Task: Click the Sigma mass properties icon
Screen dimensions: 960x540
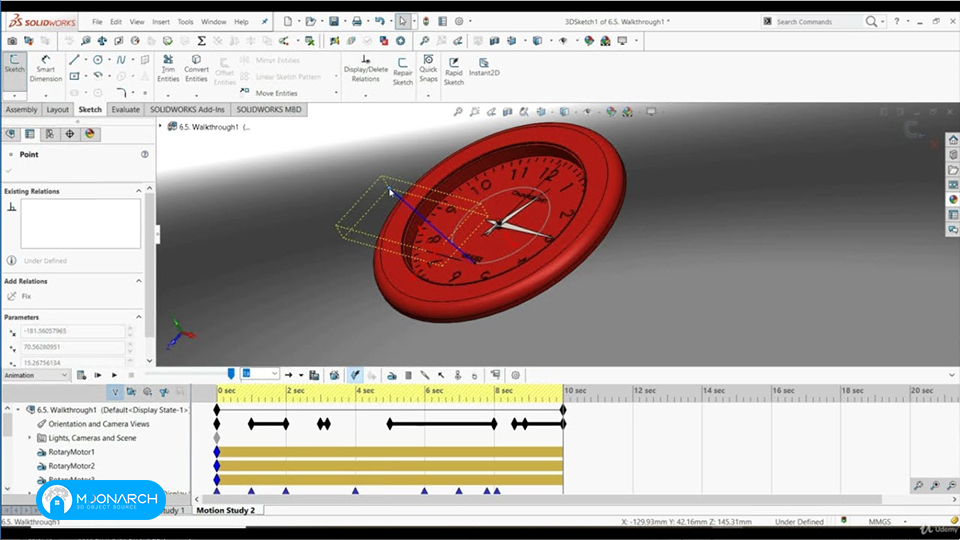Action: point(201,41)
